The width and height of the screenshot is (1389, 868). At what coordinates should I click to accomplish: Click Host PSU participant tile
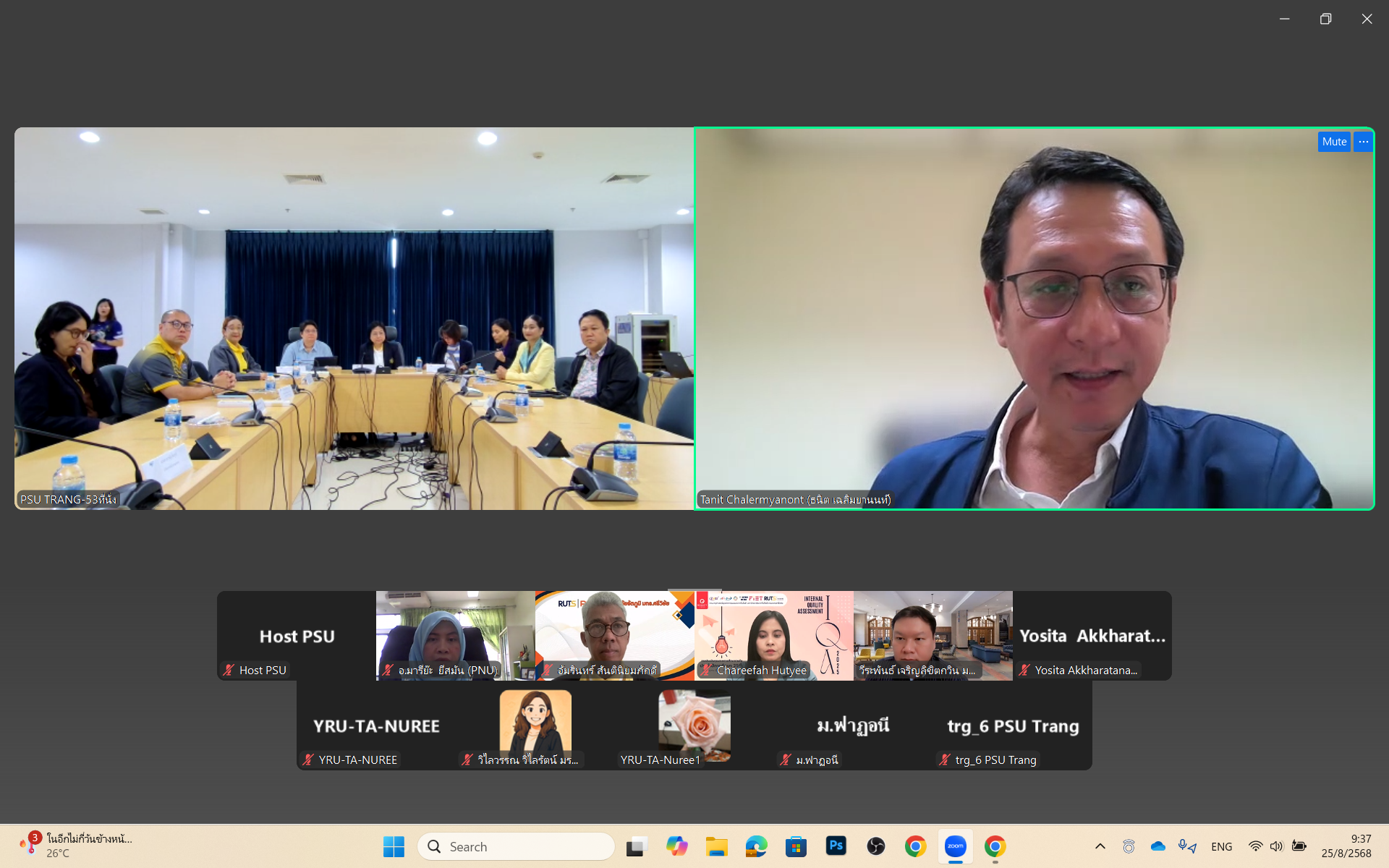click(x=297, y=636)
